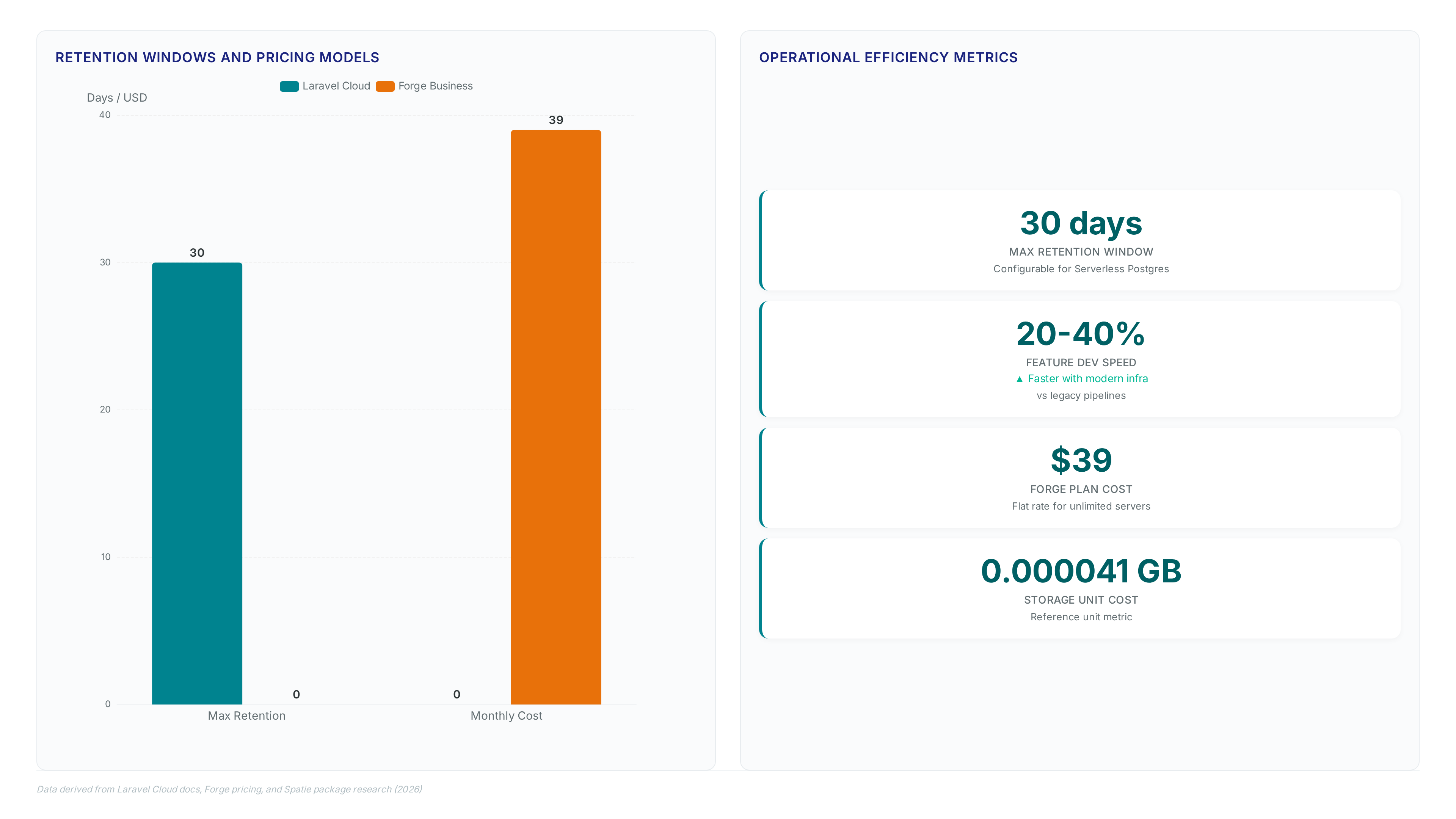
Task: Click the 0 label in the Max Retention group
Action: pyautogui.click(x=296, y=695)
